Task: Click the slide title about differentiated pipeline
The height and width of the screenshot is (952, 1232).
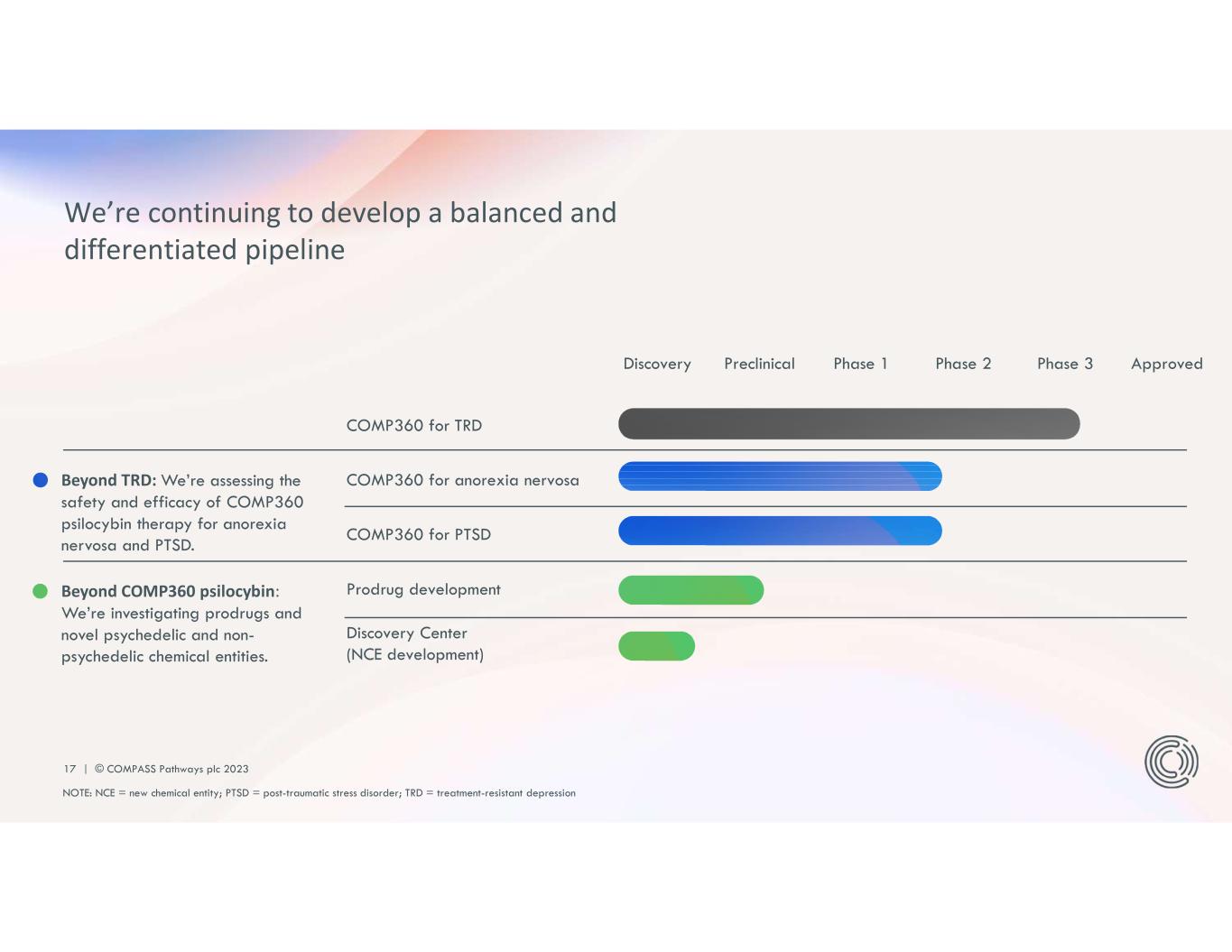Action: [x=340, y=231]
